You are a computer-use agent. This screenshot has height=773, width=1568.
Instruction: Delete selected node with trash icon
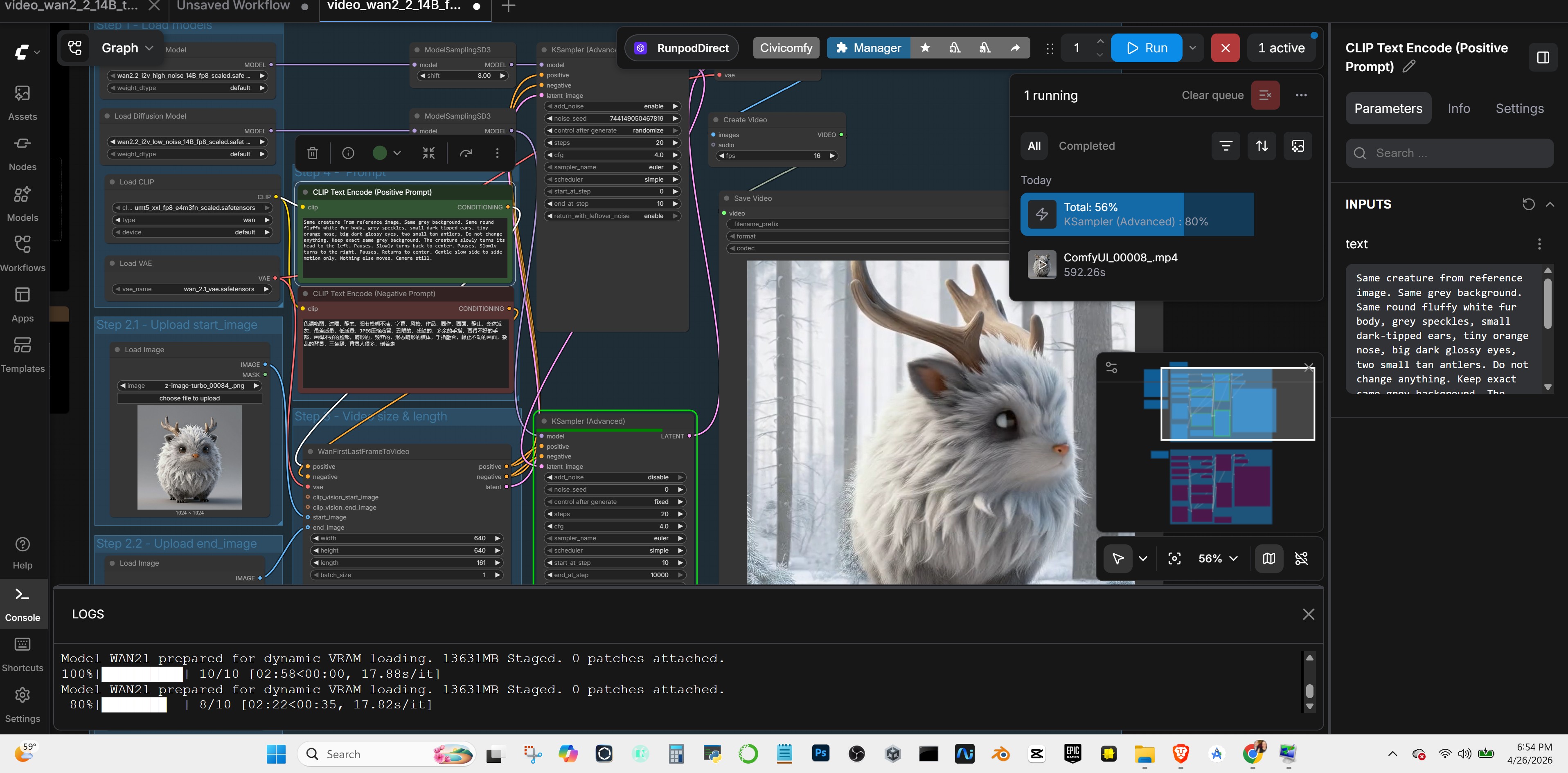point(312,153)
